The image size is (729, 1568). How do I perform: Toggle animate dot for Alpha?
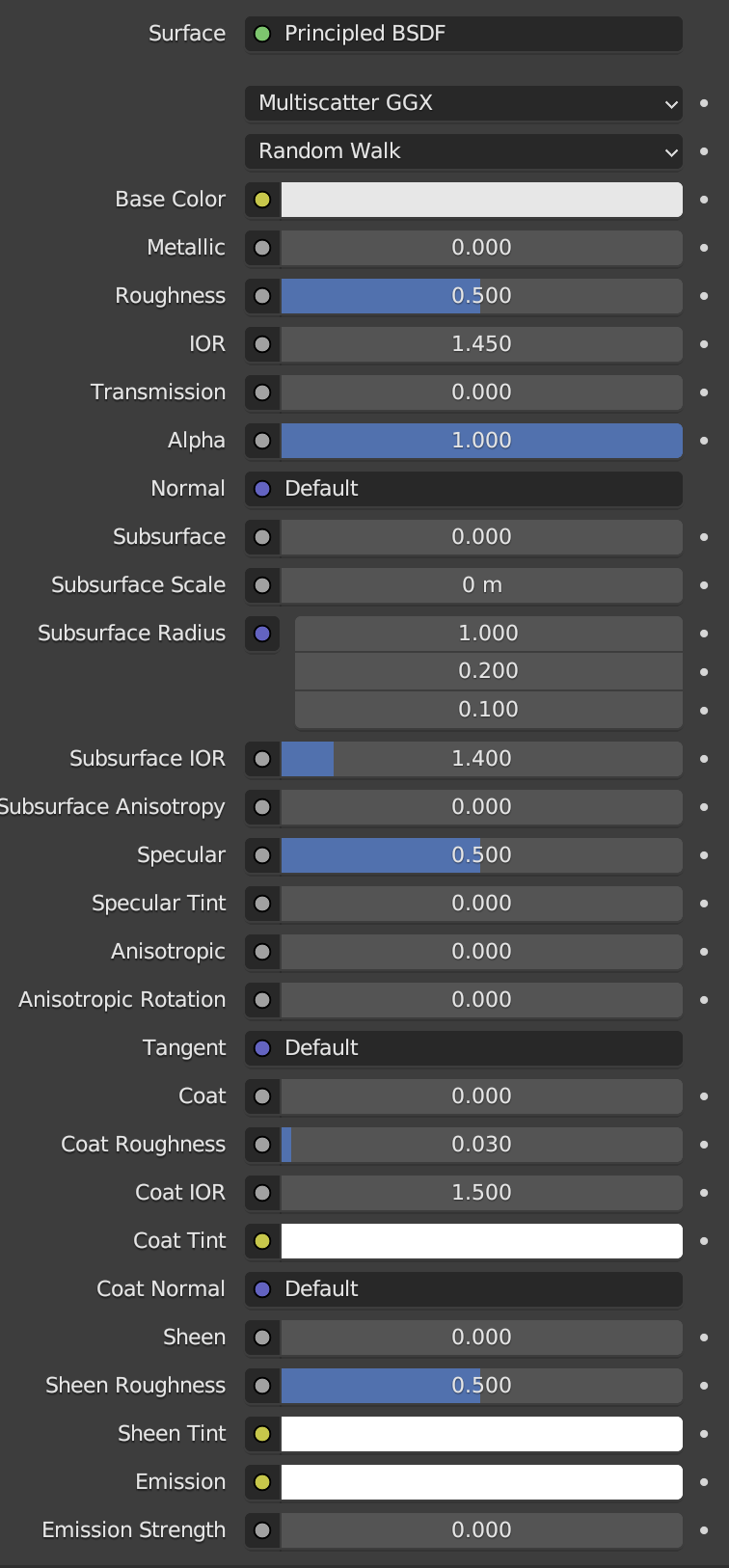(704, 441)
